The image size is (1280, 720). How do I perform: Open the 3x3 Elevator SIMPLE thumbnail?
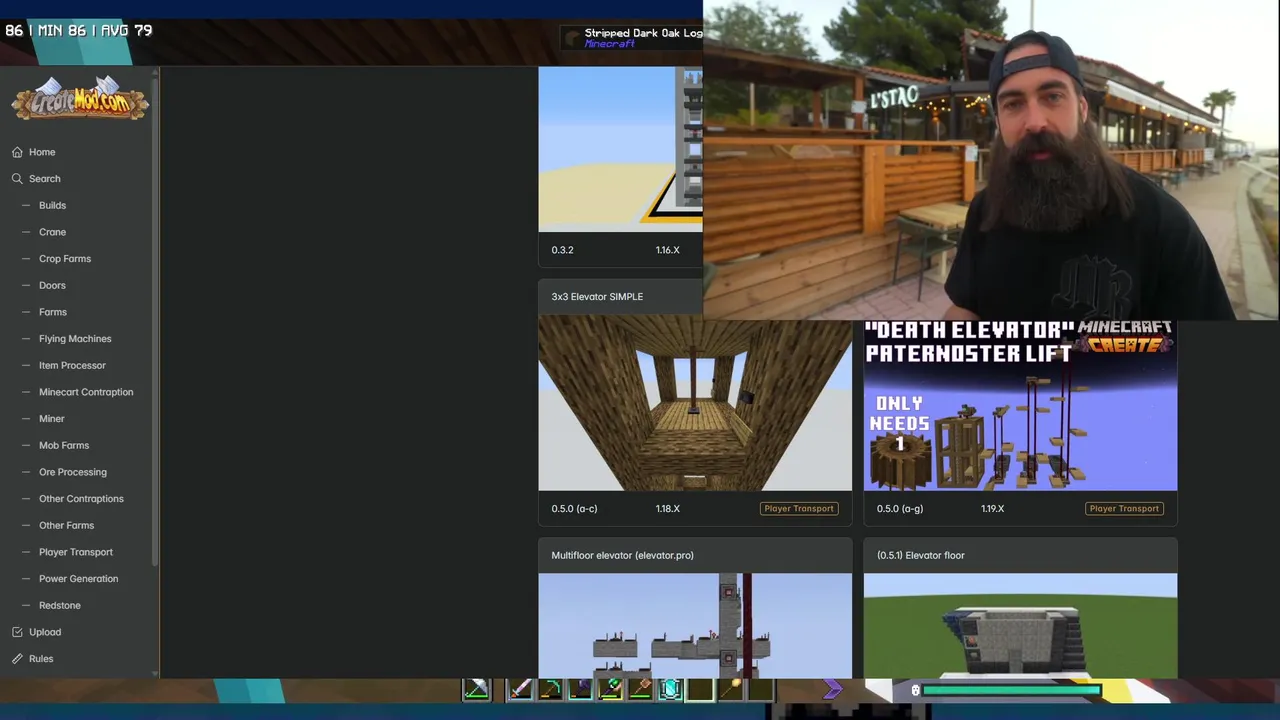pyautogui.click(x=695, y=405)
